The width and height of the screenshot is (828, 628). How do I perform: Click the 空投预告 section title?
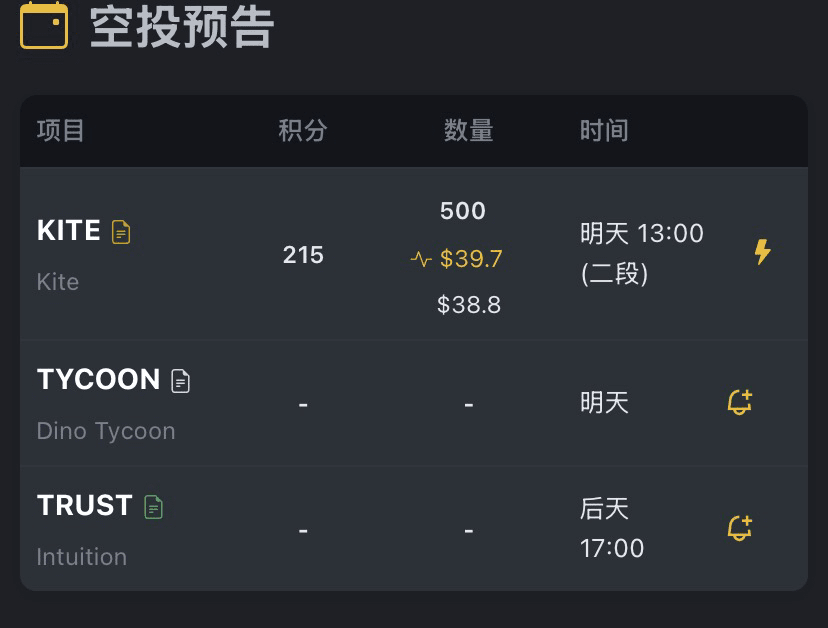pos(182,27)
